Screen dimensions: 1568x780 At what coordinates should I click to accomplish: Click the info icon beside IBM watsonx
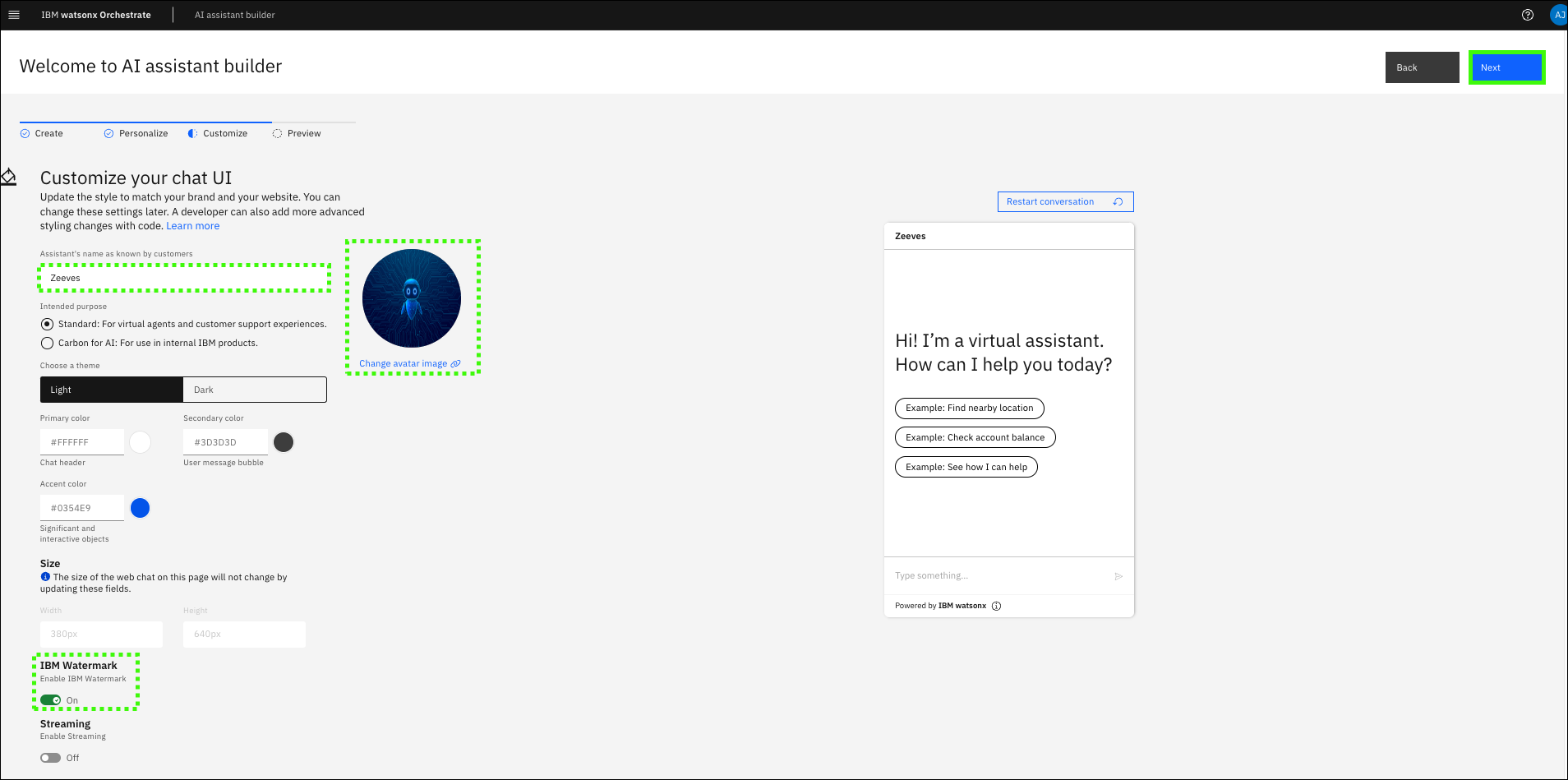(996, 606)
